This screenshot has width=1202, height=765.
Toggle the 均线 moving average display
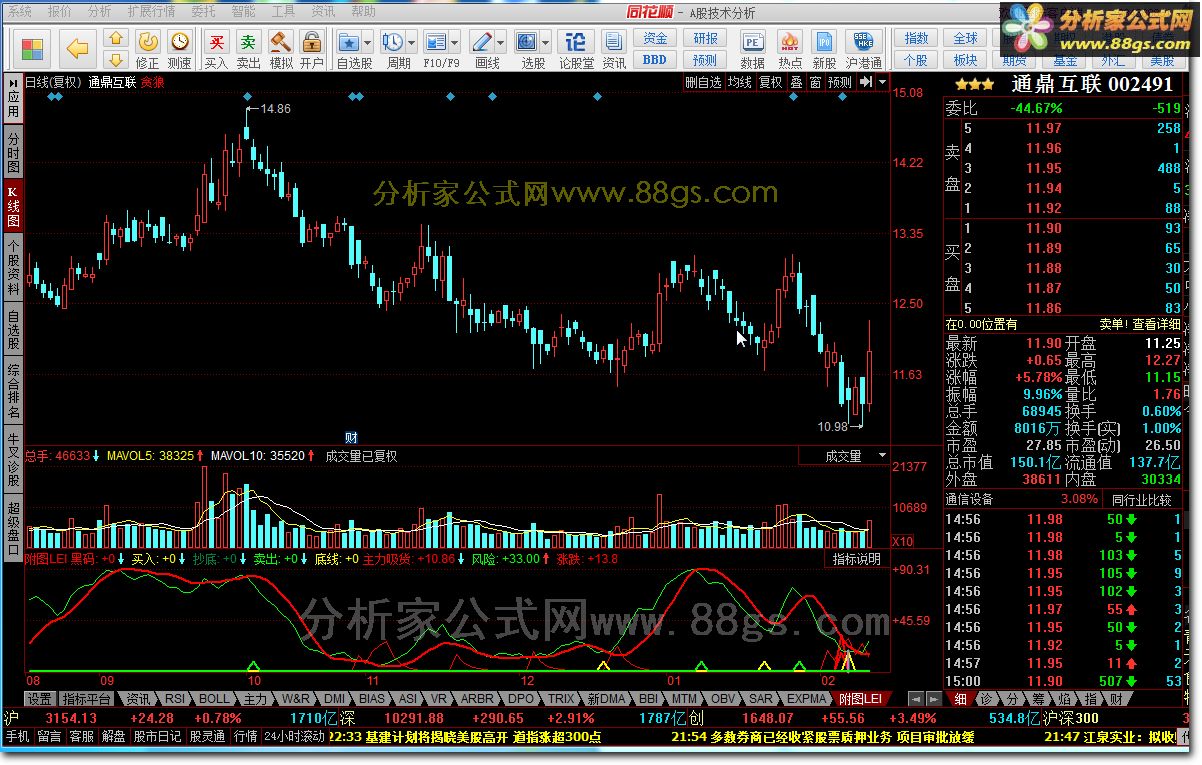pos(740,82)
